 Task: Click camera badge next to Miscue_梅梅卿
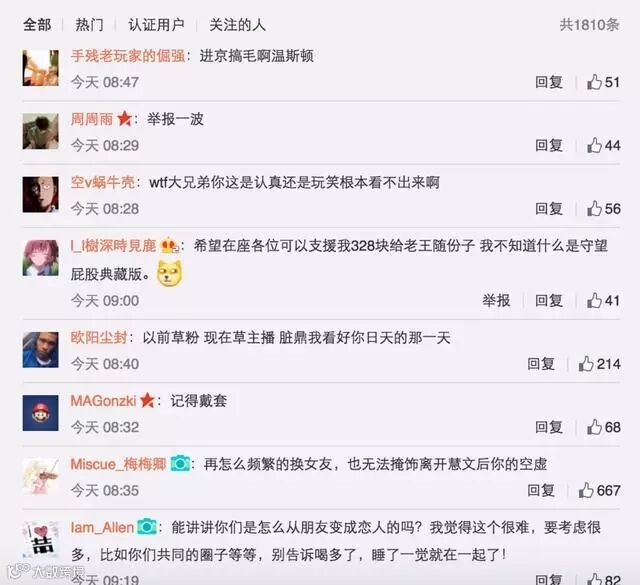point(180,464)
